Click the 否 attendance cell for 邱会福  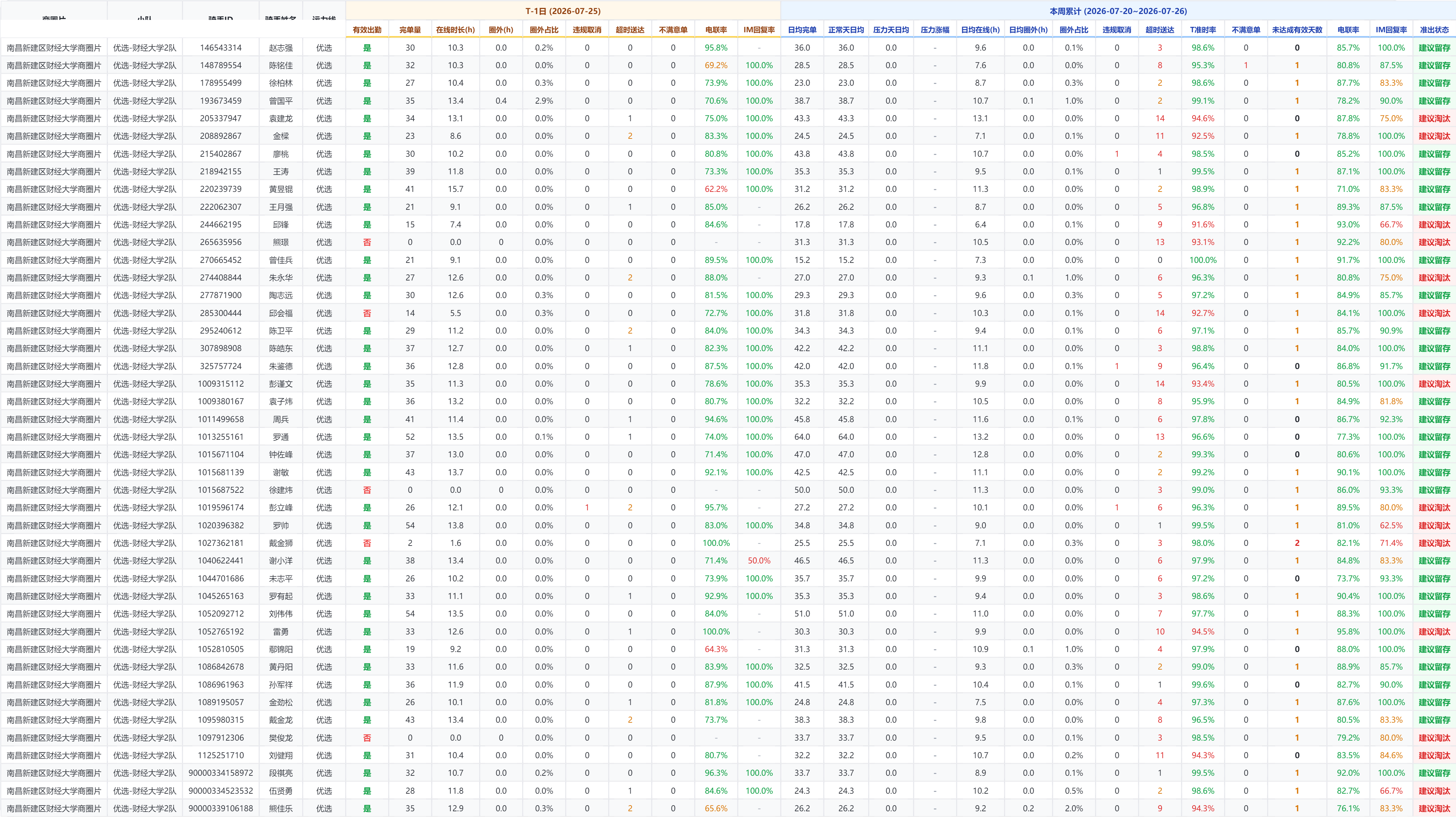tap(367, 313)
